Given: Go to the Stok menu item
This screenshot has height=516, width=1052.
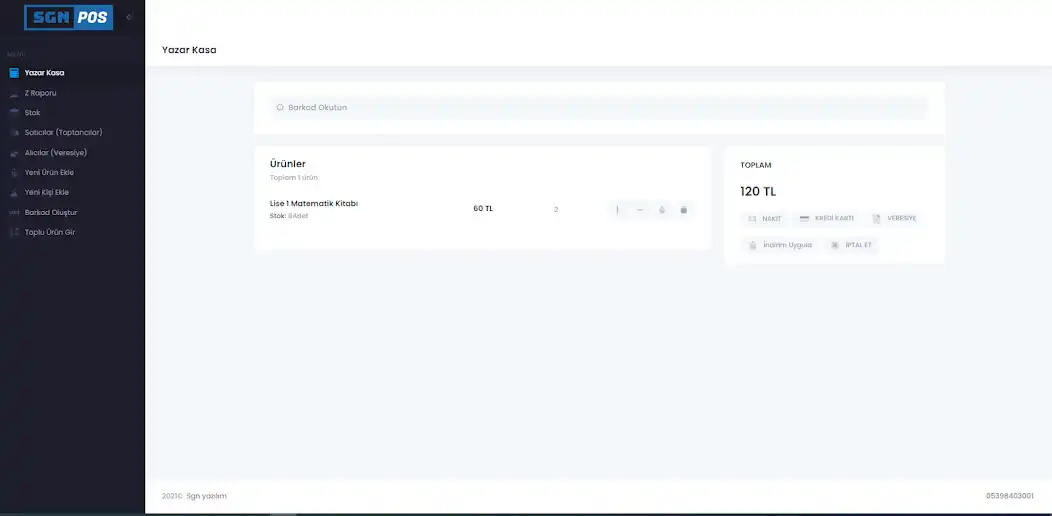Looking at the screenshot, I should [32, 113].
